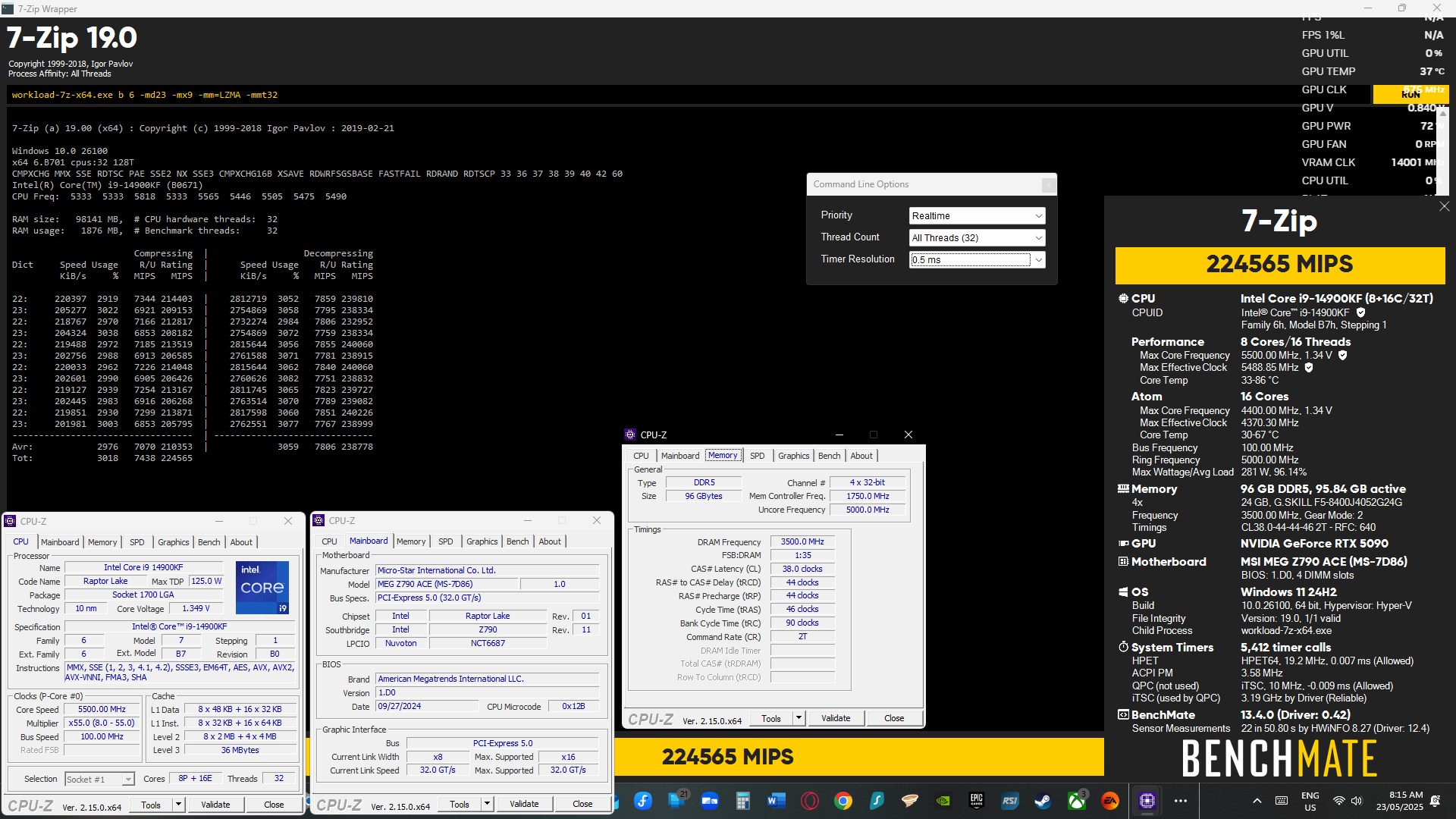This screenshot has width=1456, height=819.
Task: Open NVIDIA app in the taskbar
Action: coord(943,801)
